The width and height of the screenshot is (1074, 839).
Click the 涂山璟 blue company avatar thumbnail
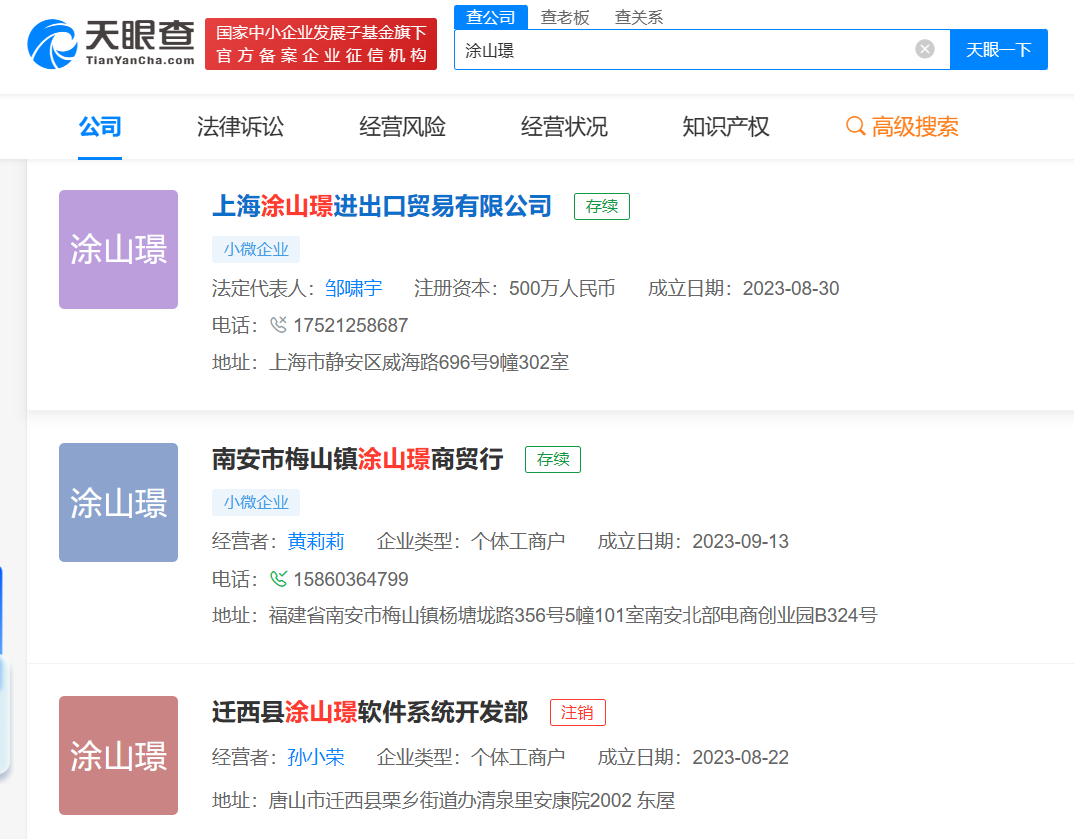point(118,502)
